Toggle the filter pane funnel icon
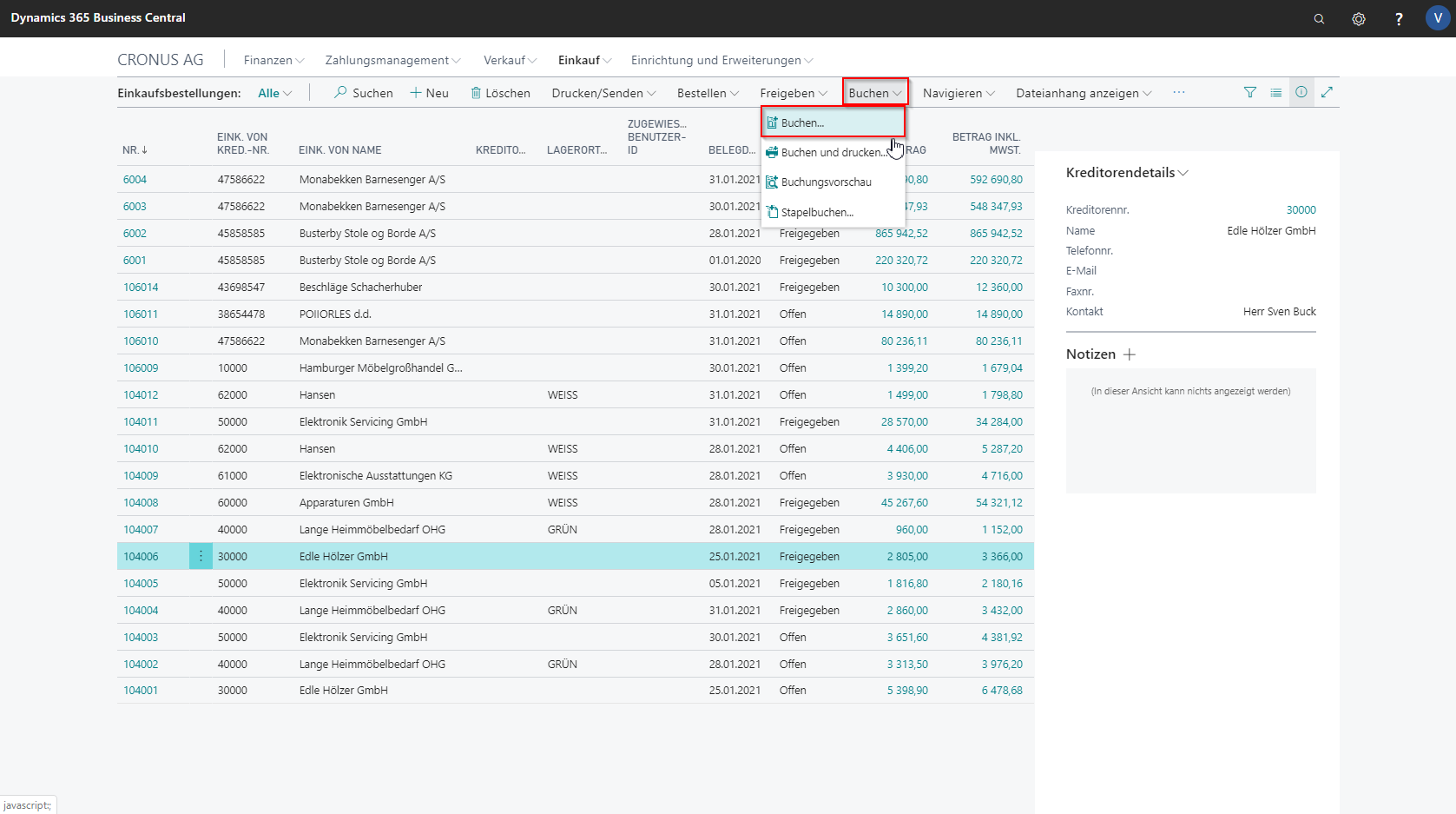 coord(1250,92)
